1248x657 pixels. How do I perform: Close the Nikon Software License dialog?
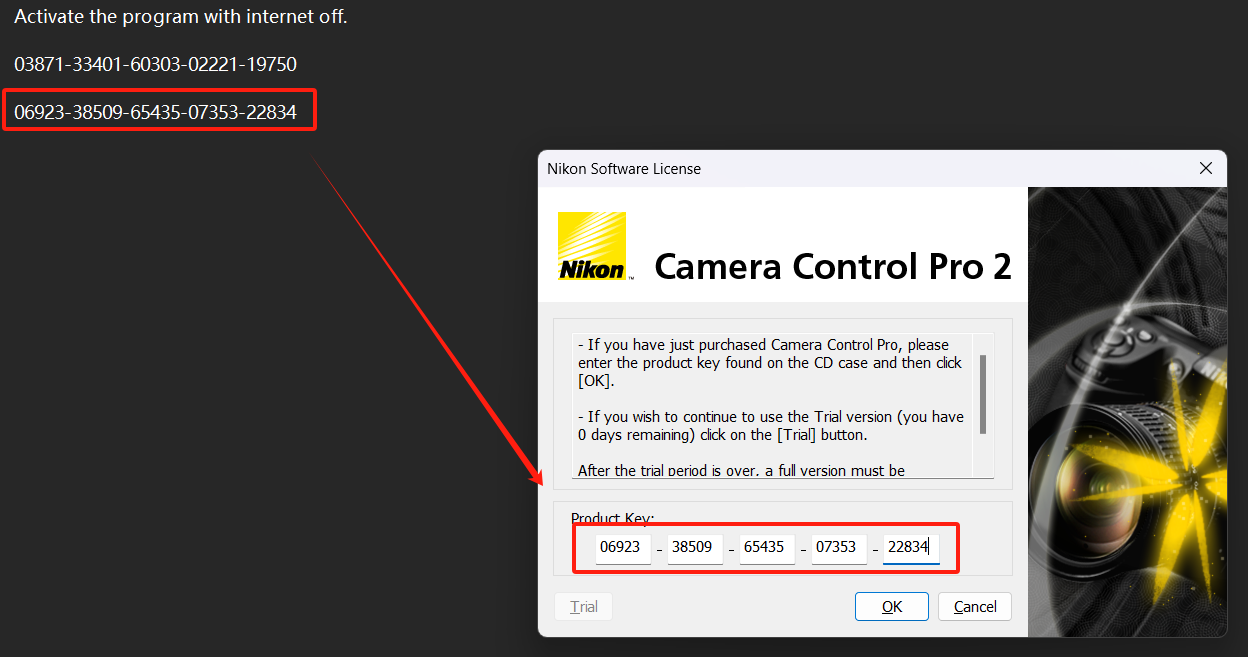[1207, 169]
